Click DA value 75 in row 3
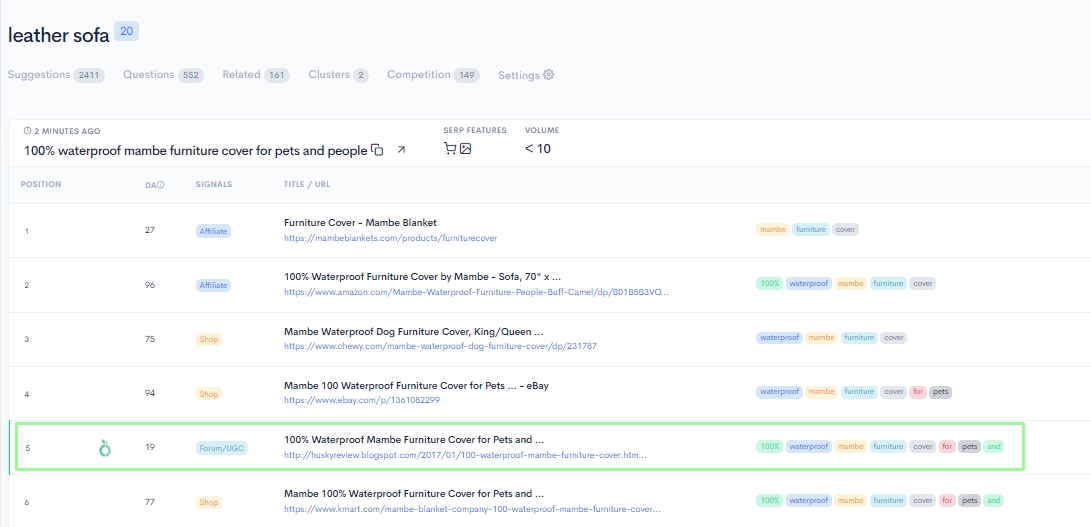The image size is (1091, 527). (150, 340)
